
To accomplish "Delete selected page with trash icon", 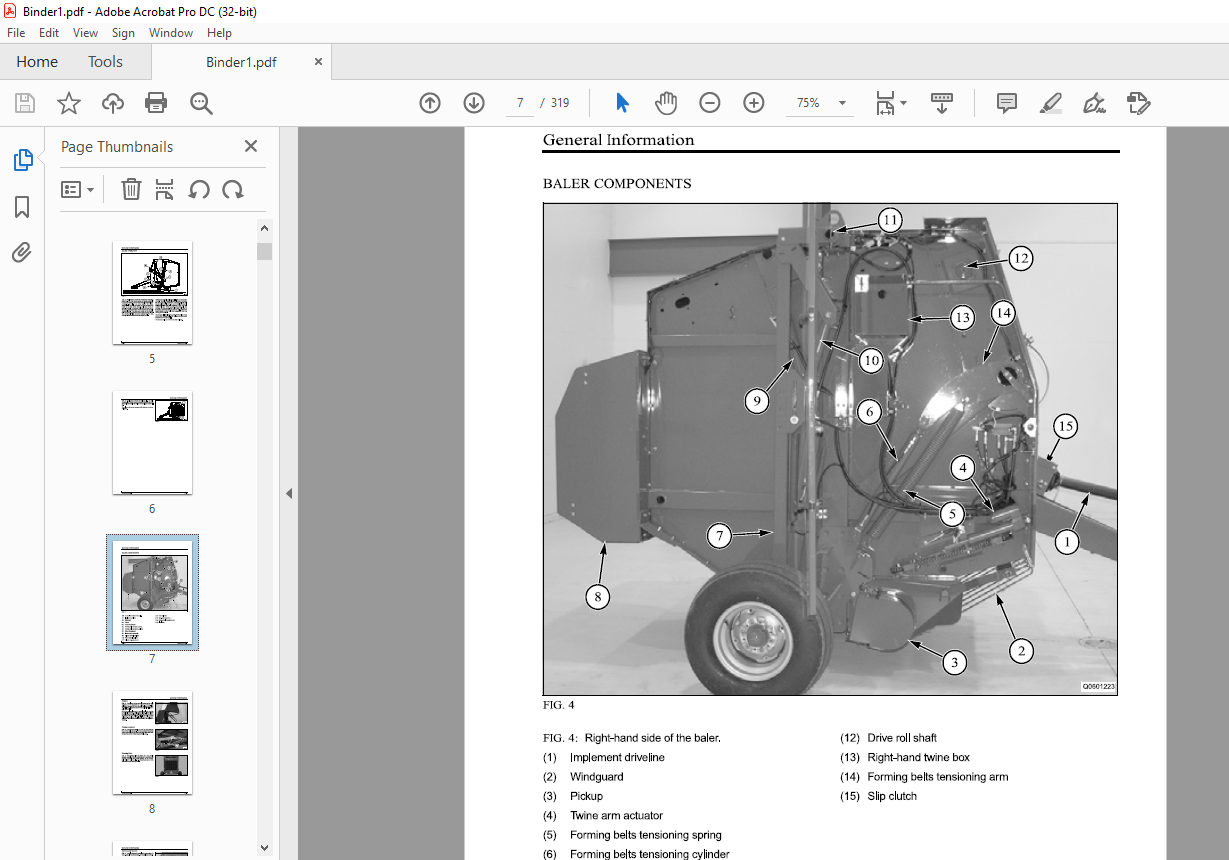I will [x=131, y=189].
